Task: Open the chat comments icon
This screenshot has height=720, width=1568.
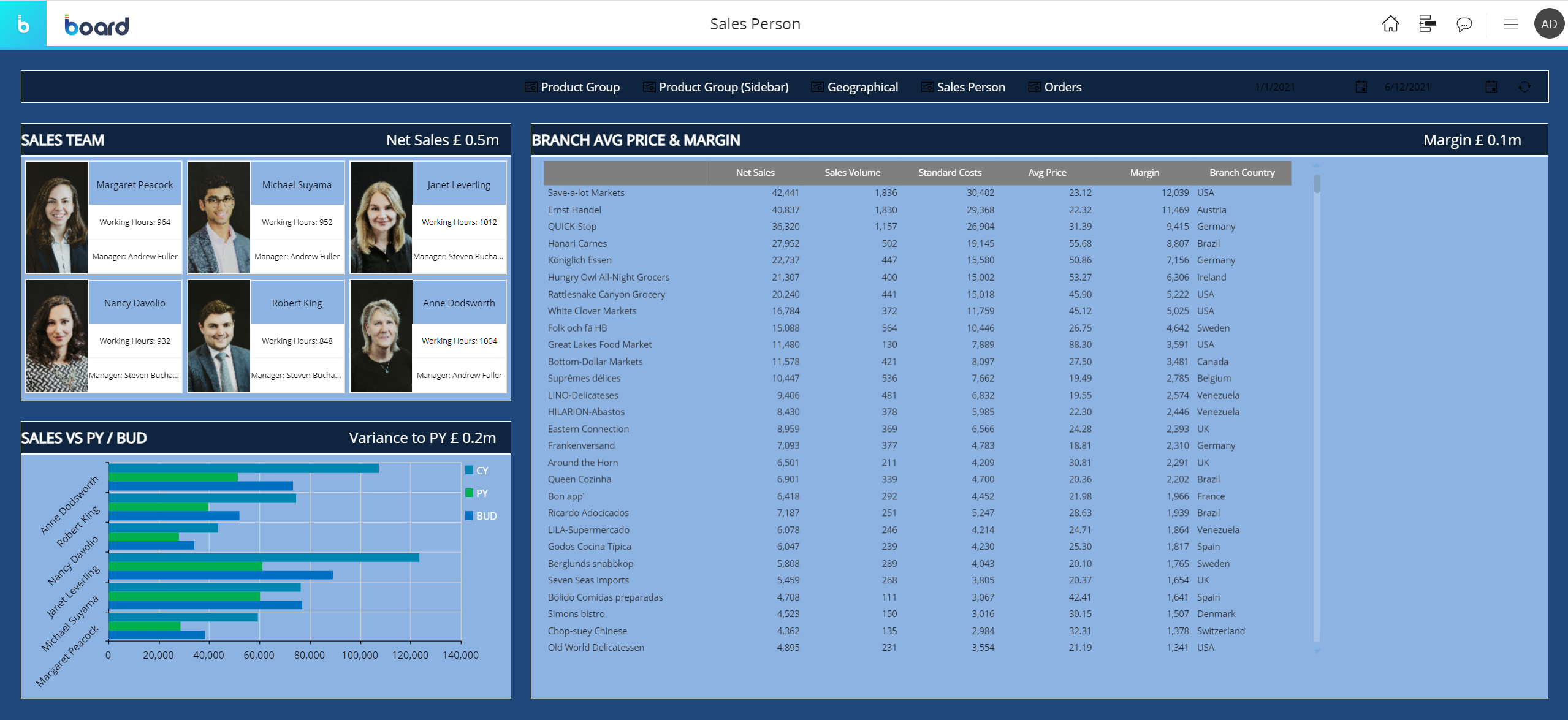Action: [1464, 25]
